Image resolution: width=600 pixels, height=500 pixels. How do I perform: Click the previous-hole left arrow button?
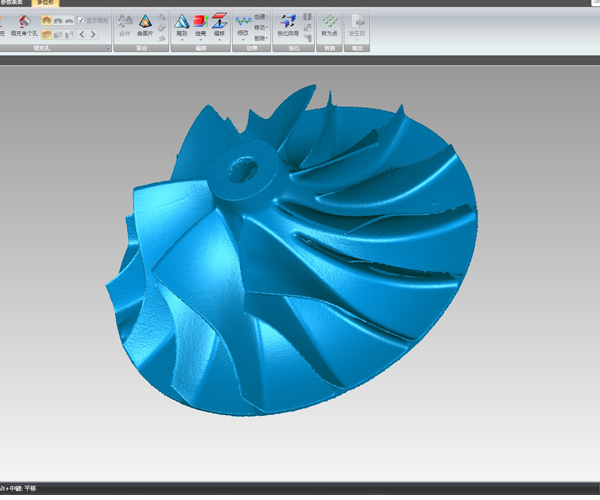[82, 34]
